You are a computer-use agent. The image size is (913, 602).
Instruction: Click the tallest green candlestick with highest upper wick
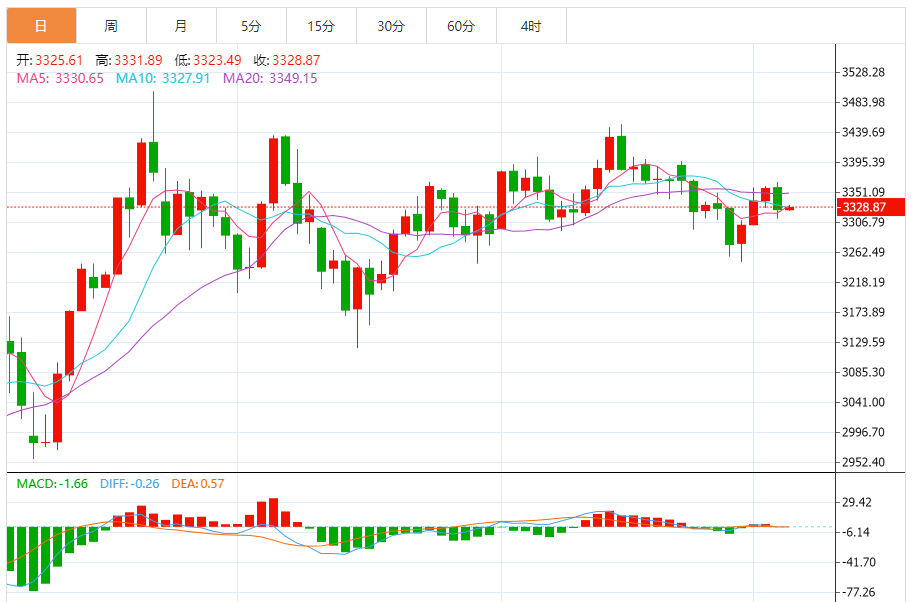[154, 157]
